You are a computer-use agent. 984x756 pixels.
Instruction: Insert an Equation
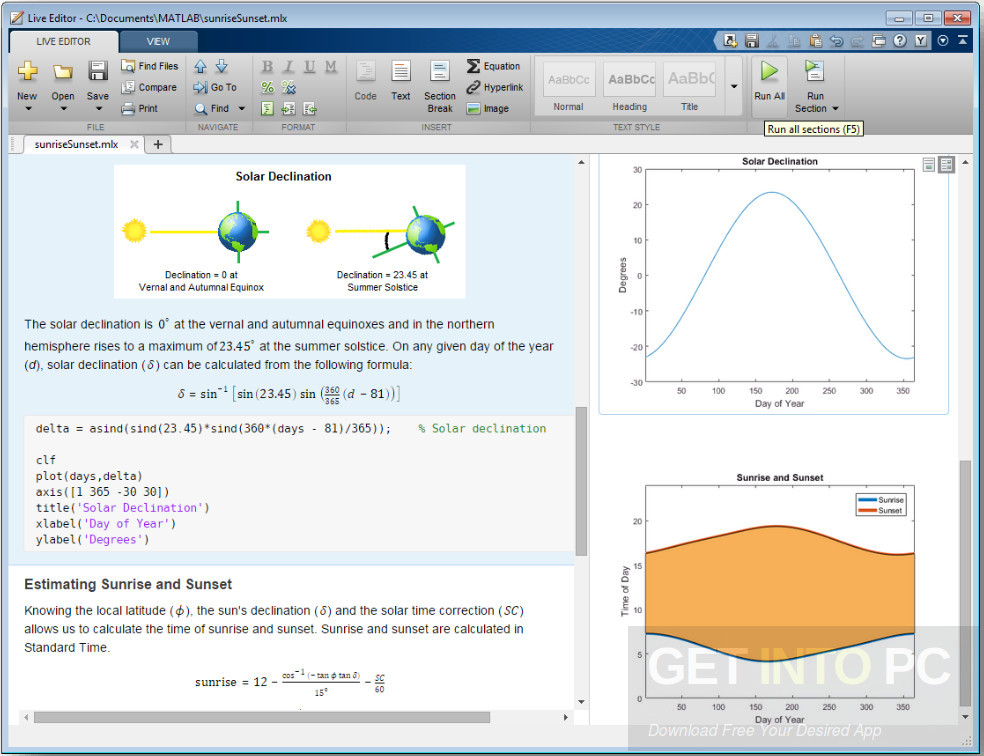tap(494, 66)
